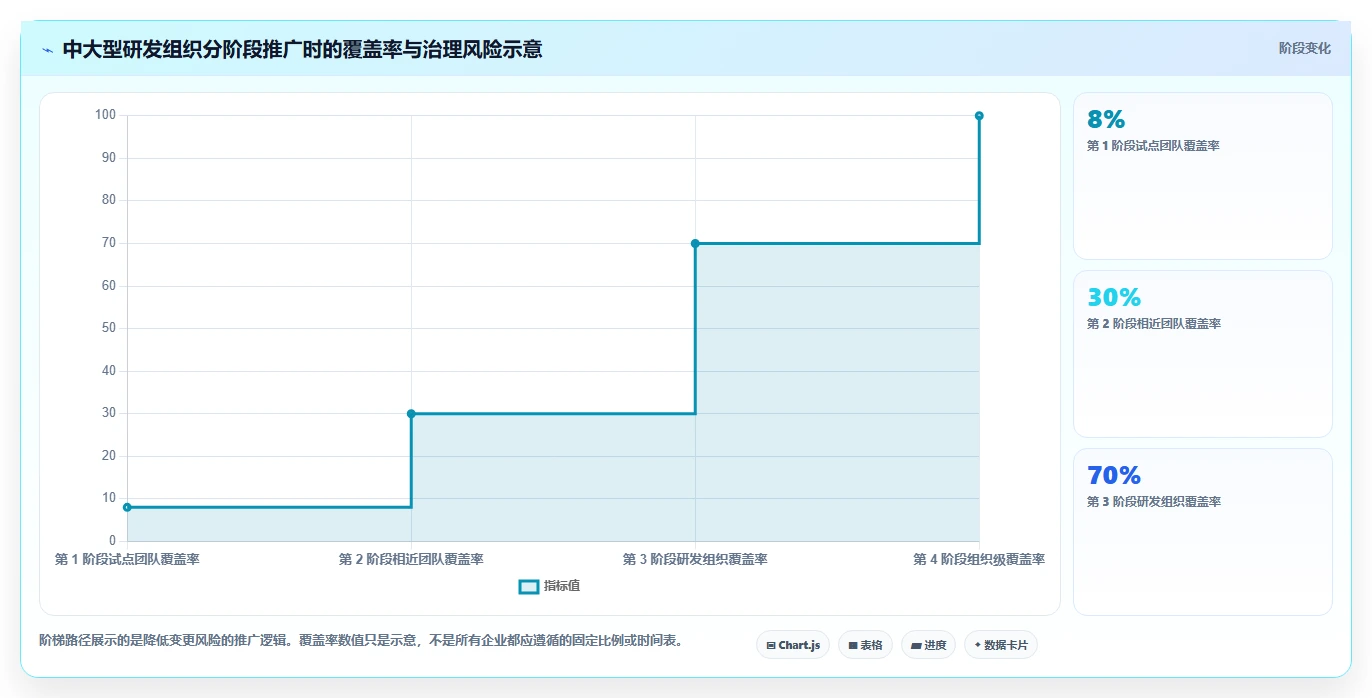
Task: Select the data point at value 30
Action: click(411, 413)
